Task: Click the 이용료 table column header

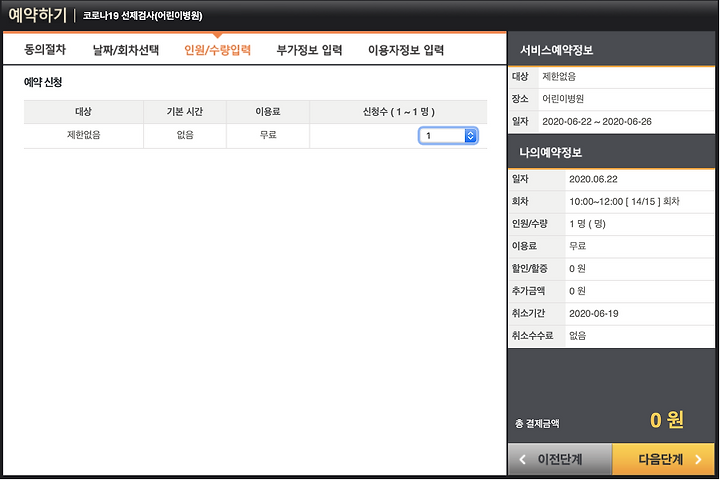Action: point(268,112)
